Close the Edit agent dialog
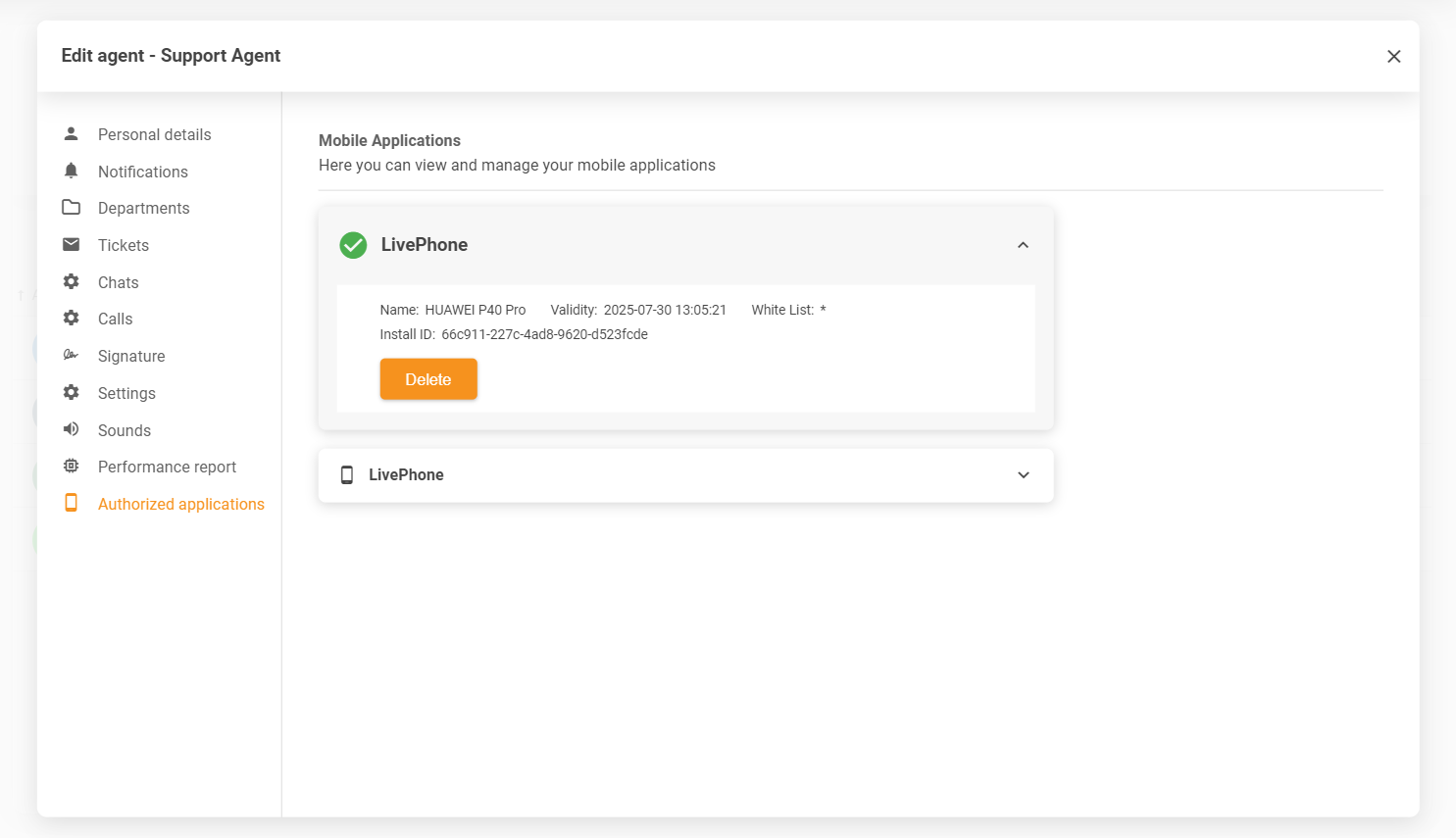Image resolution: width=1456 pixels, height=838 pixels. coord(1393,57)
